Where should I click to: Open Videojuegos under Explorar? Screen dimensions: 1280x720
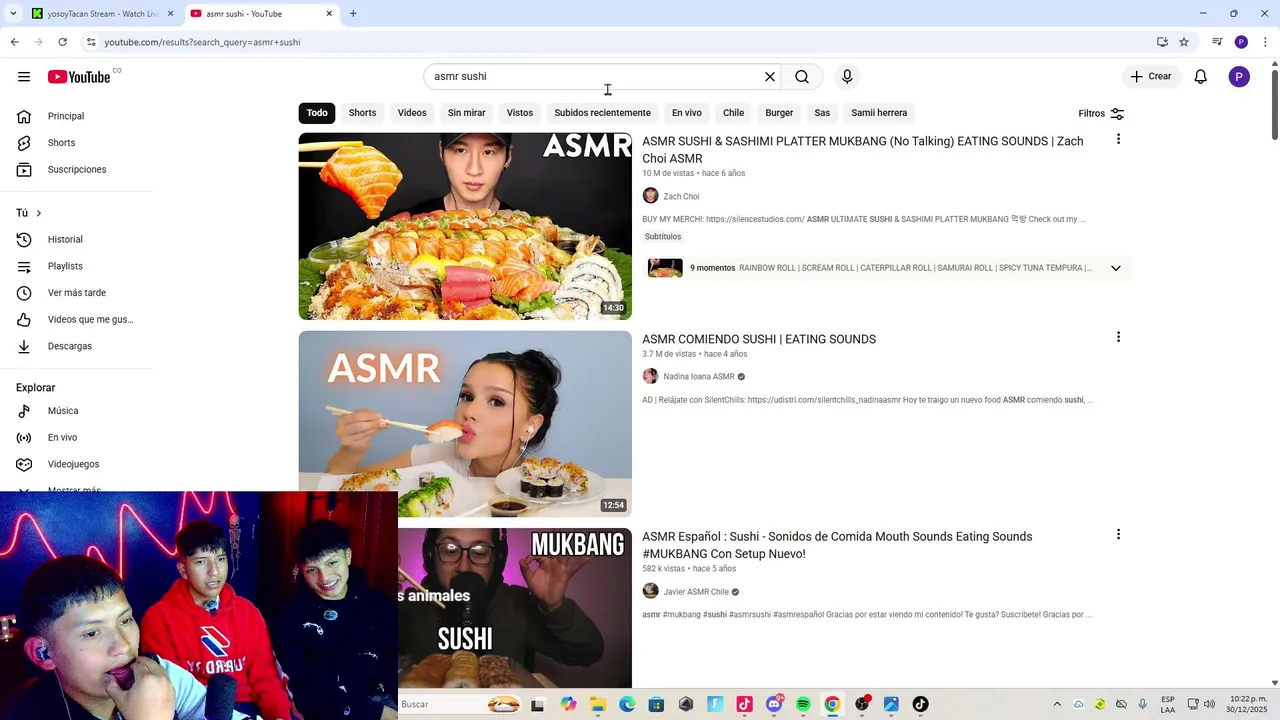pos(76,464)
